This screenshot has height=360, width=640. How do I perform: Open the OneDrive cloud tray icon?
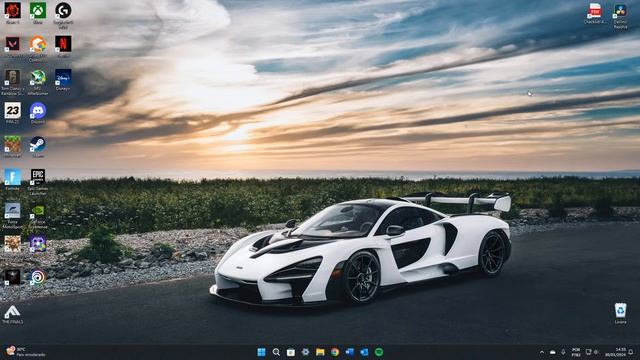[x=553, y=352]
